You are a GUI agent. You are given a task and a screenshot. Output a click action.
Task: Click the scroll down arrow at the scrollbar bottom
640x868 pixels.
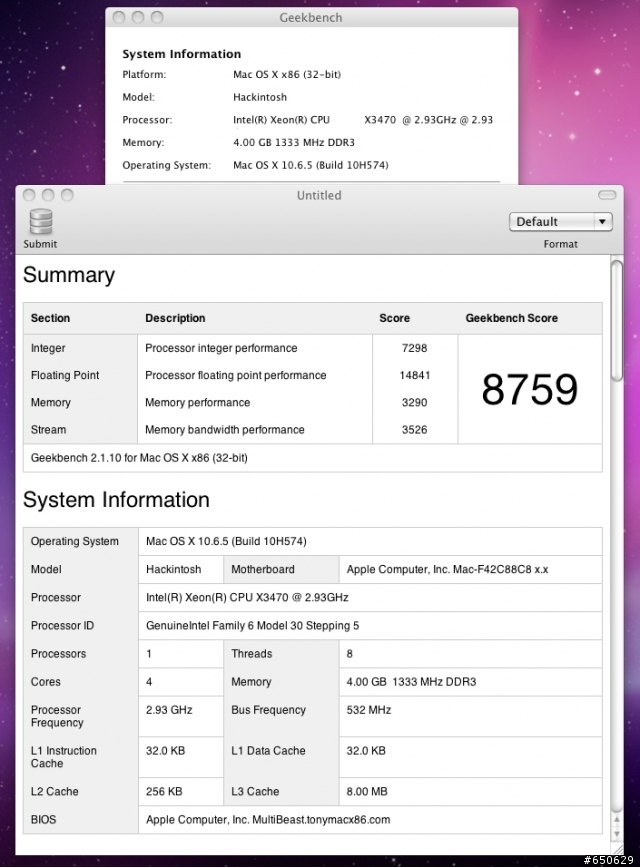617,834
